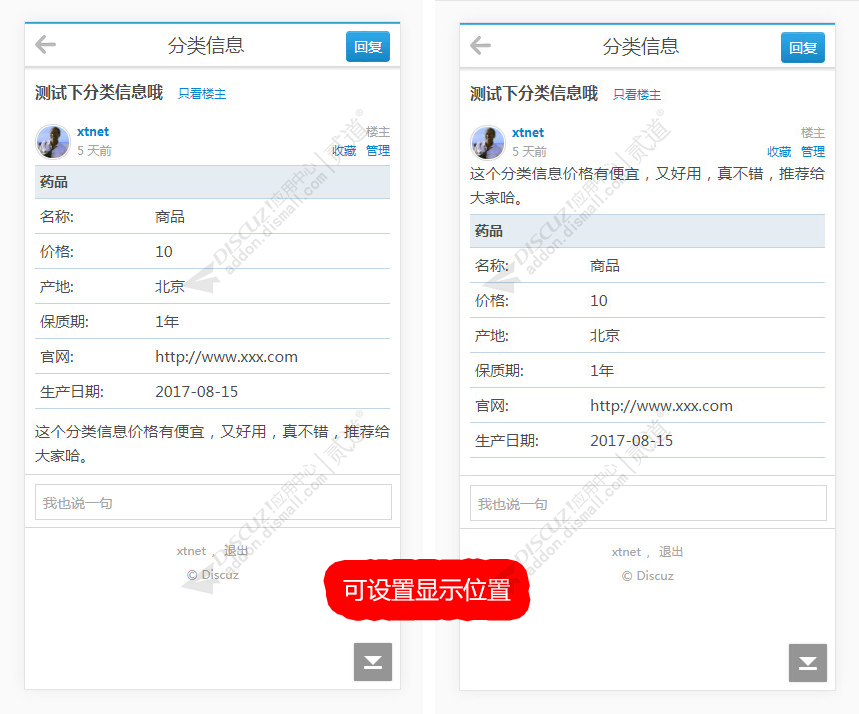Screen dimensions: 859x714
Task: Click 生产日期: label in left phone
Action: (x=72, y=392)
